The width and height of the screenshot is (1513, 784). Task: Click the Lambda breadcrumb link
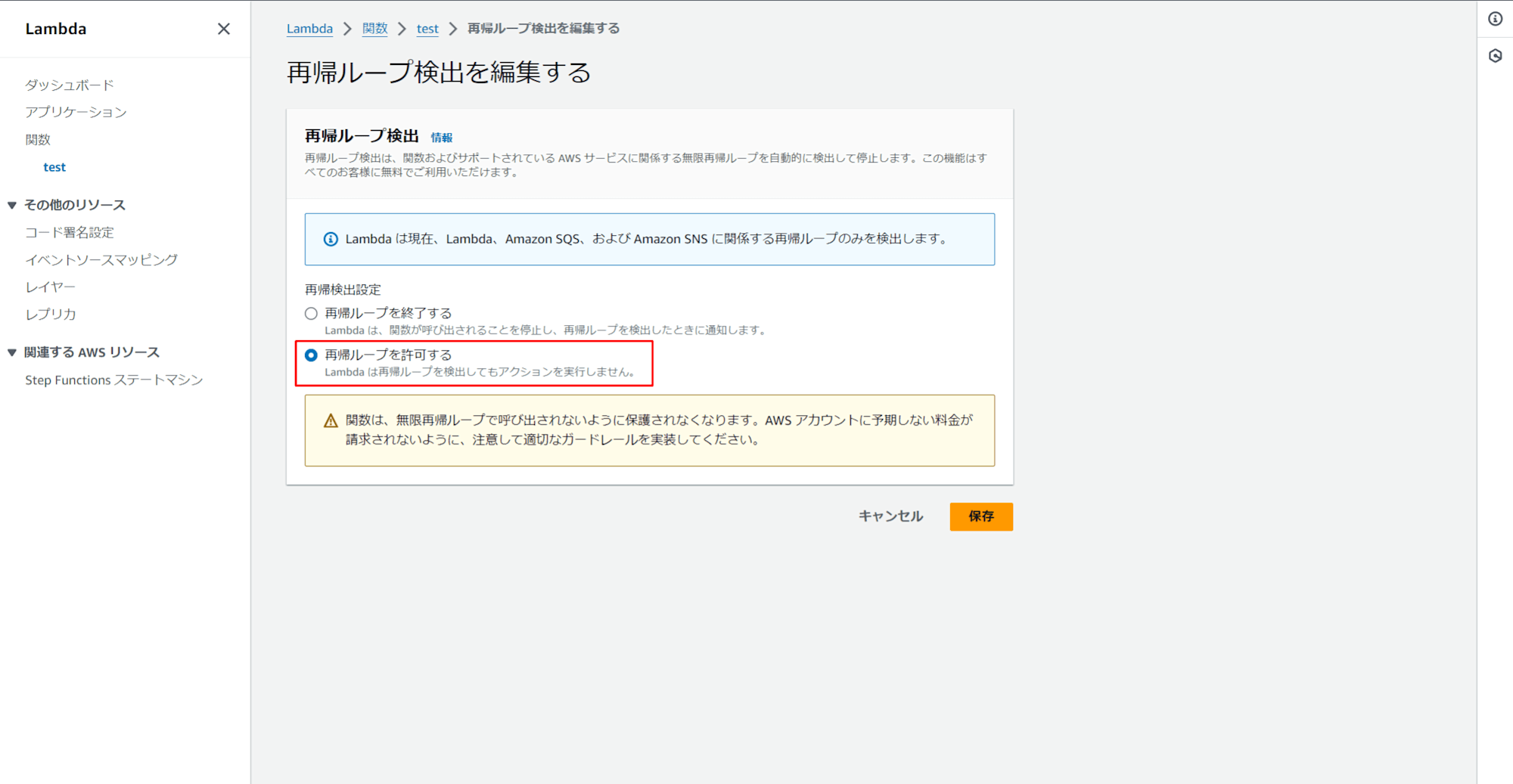coord(309,28)
